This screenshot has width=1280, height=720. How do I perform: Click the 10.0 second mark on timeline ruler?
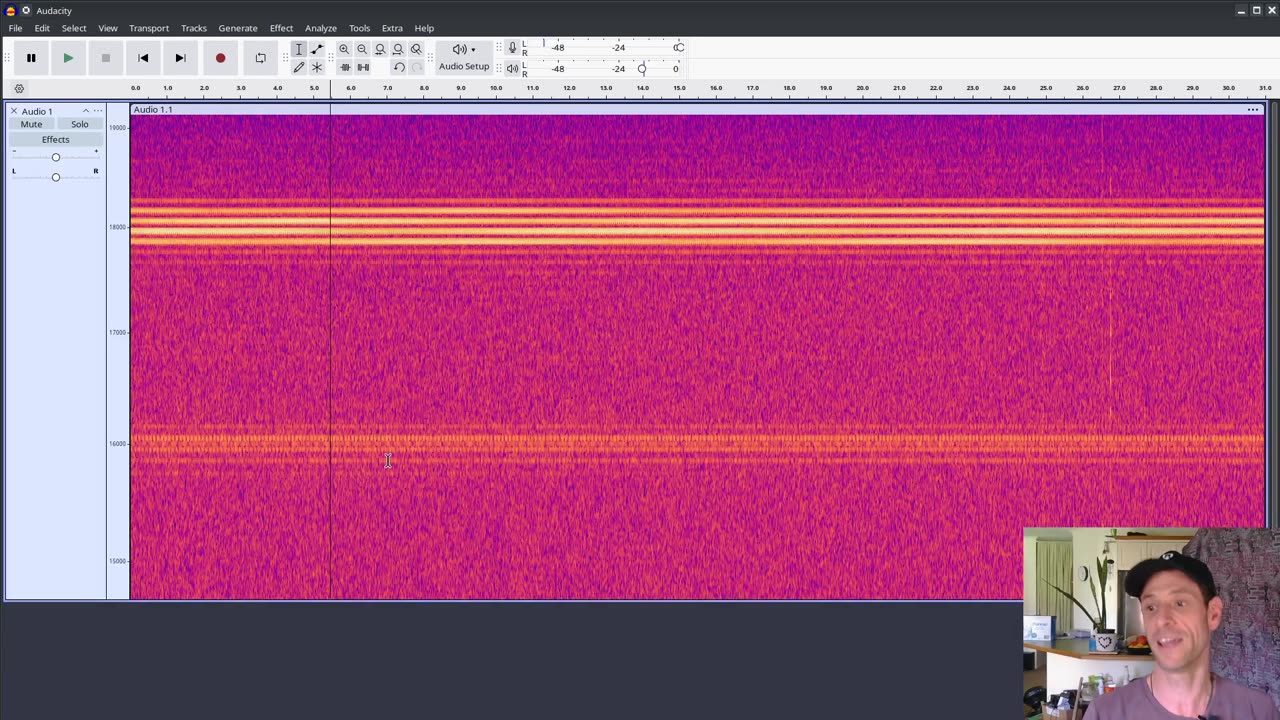coord(496,88)
